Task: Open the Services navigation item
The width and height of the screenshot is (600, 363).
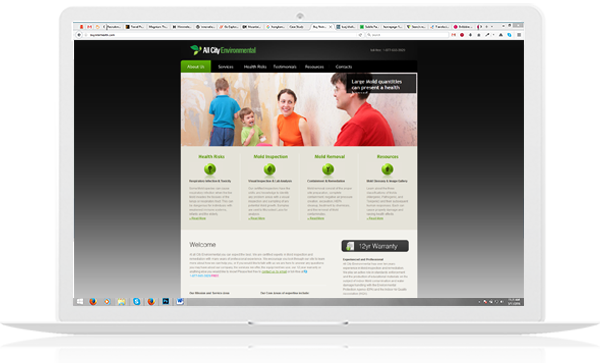Action: 225,67
